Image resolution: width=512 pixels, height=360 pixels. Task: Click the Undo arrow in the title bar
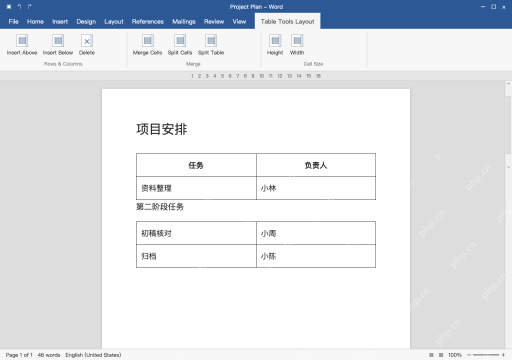[19, 7]
